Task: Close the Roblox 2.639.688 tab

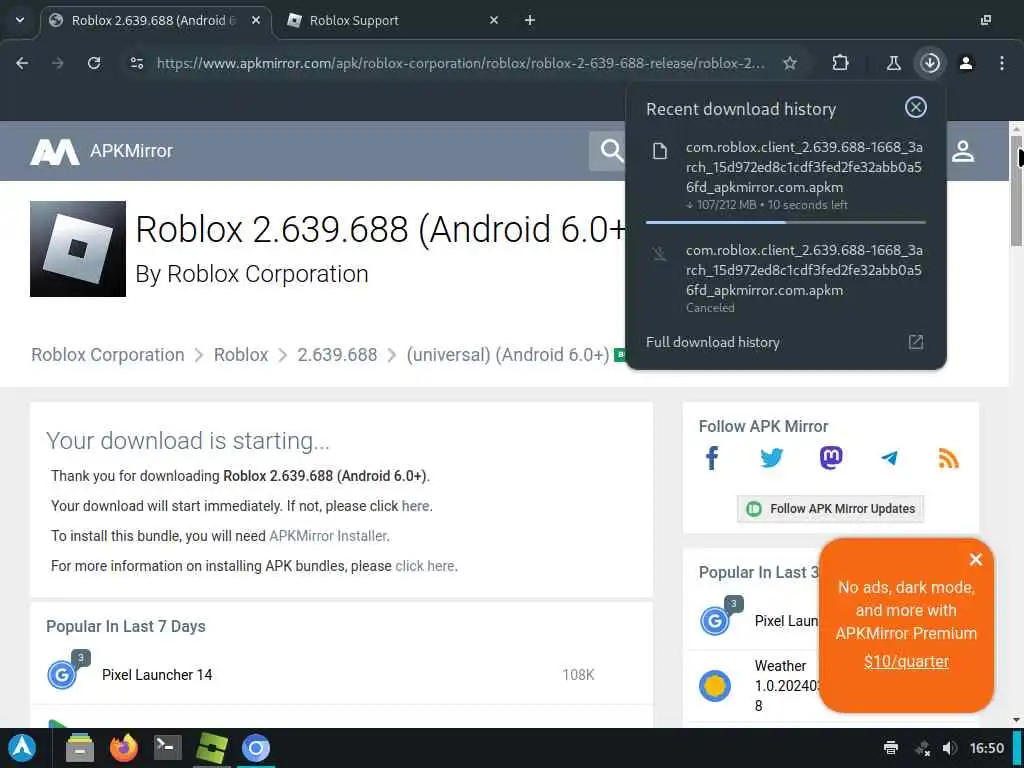Action: tap(256, 20)
